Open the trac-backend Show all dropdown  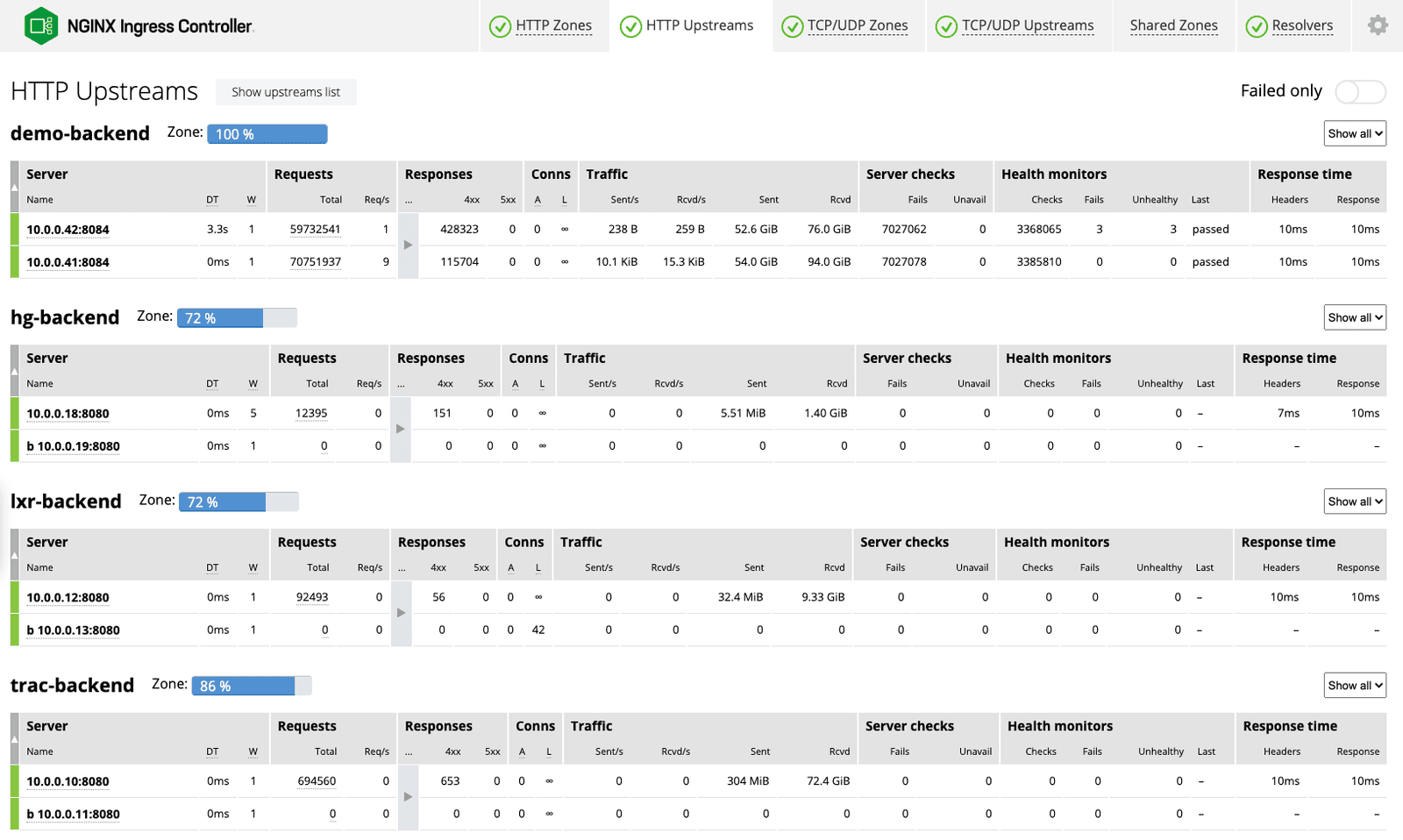1354,686
